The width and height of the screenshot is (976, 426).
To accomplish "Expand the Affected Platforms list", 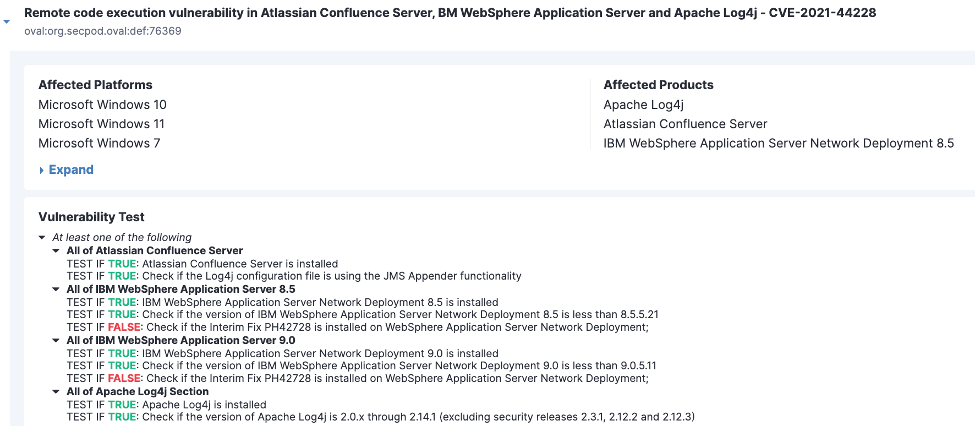I will click(x=66, y=170).
